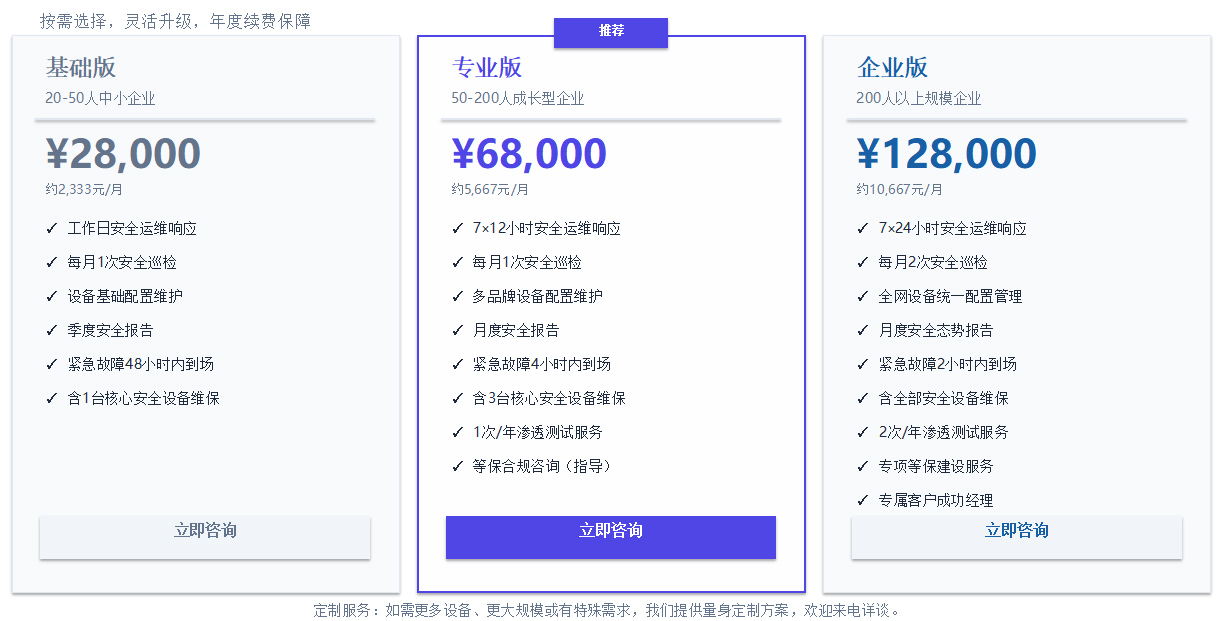The width and height of the screenshot is (1221, 621).
Task: Click checkmark beside 紧急故障2小时内到场
Action: click(x=863, y=364)
